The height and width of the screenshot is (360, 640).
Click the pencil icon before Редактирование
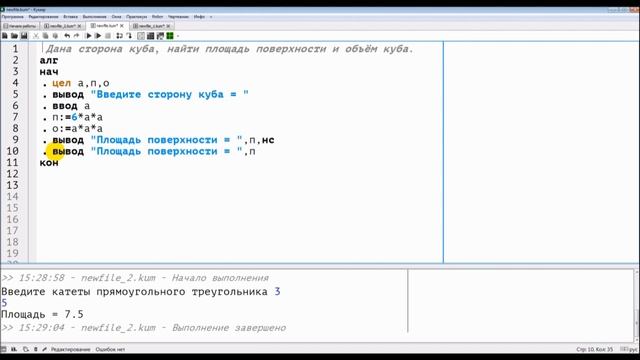pos(44,349)
